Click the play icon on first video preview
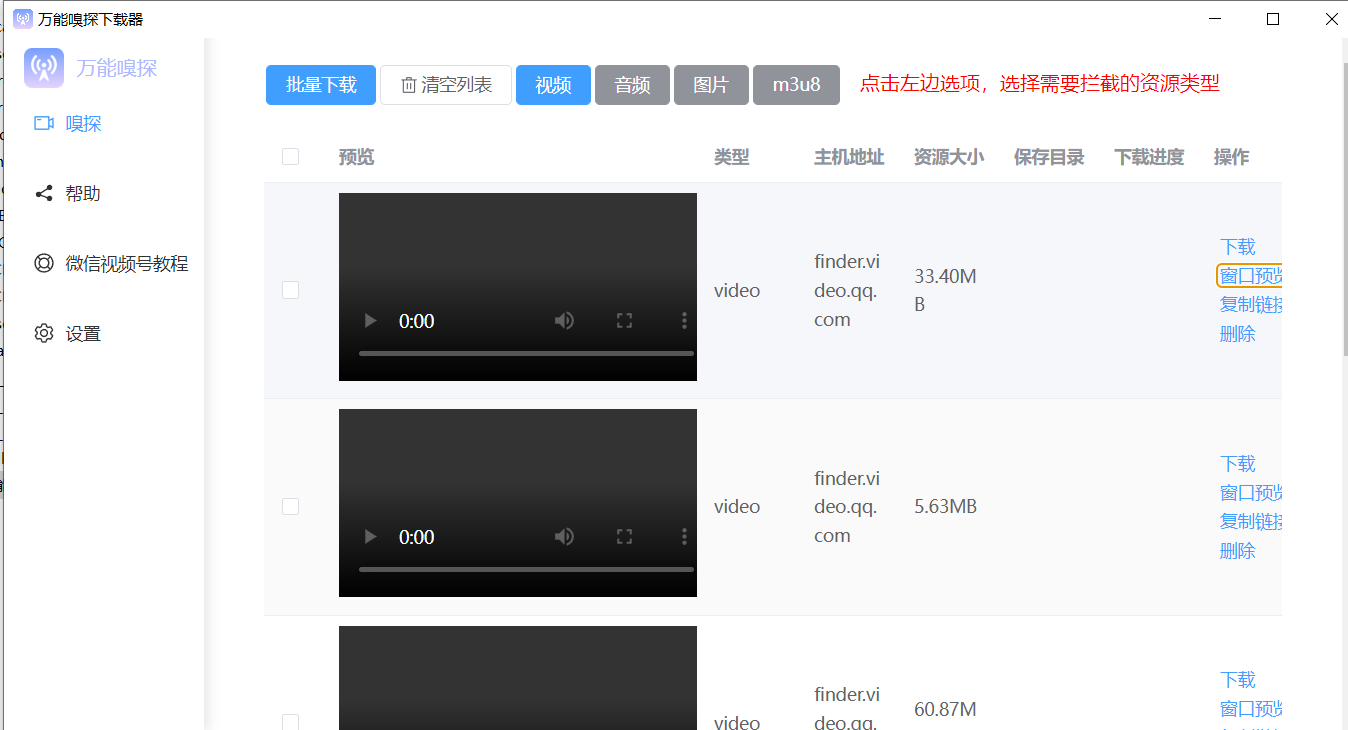Screen dimensions: 1348x730 pos(371,321)
